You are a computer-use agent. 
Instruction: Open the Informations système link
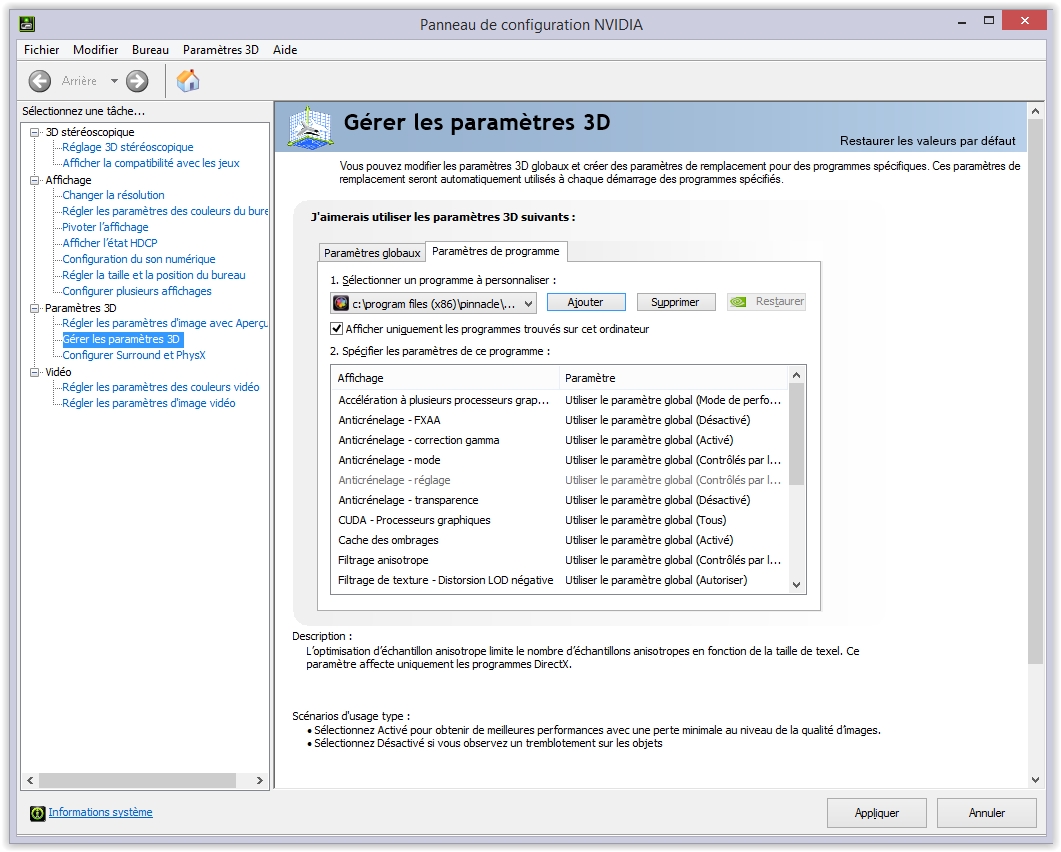coord(100,812)
